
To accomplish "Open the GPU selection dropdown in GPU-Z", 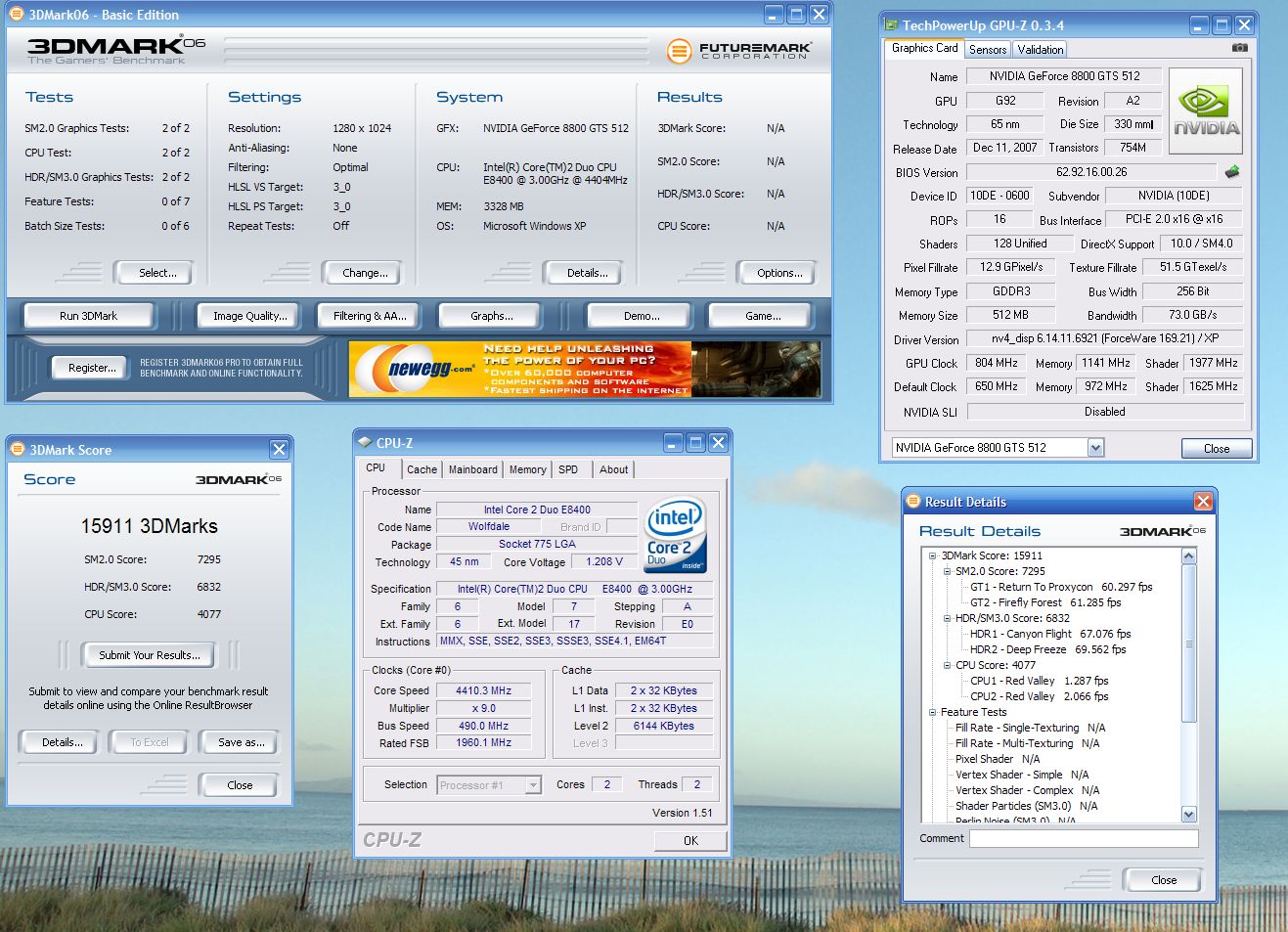I will tap(1095, 448).
